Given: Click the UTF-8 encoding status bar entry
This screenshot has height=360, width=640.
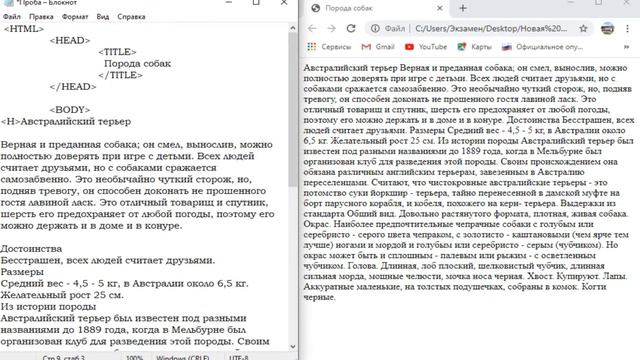Looking at the screenshot, I should (239, 358).
